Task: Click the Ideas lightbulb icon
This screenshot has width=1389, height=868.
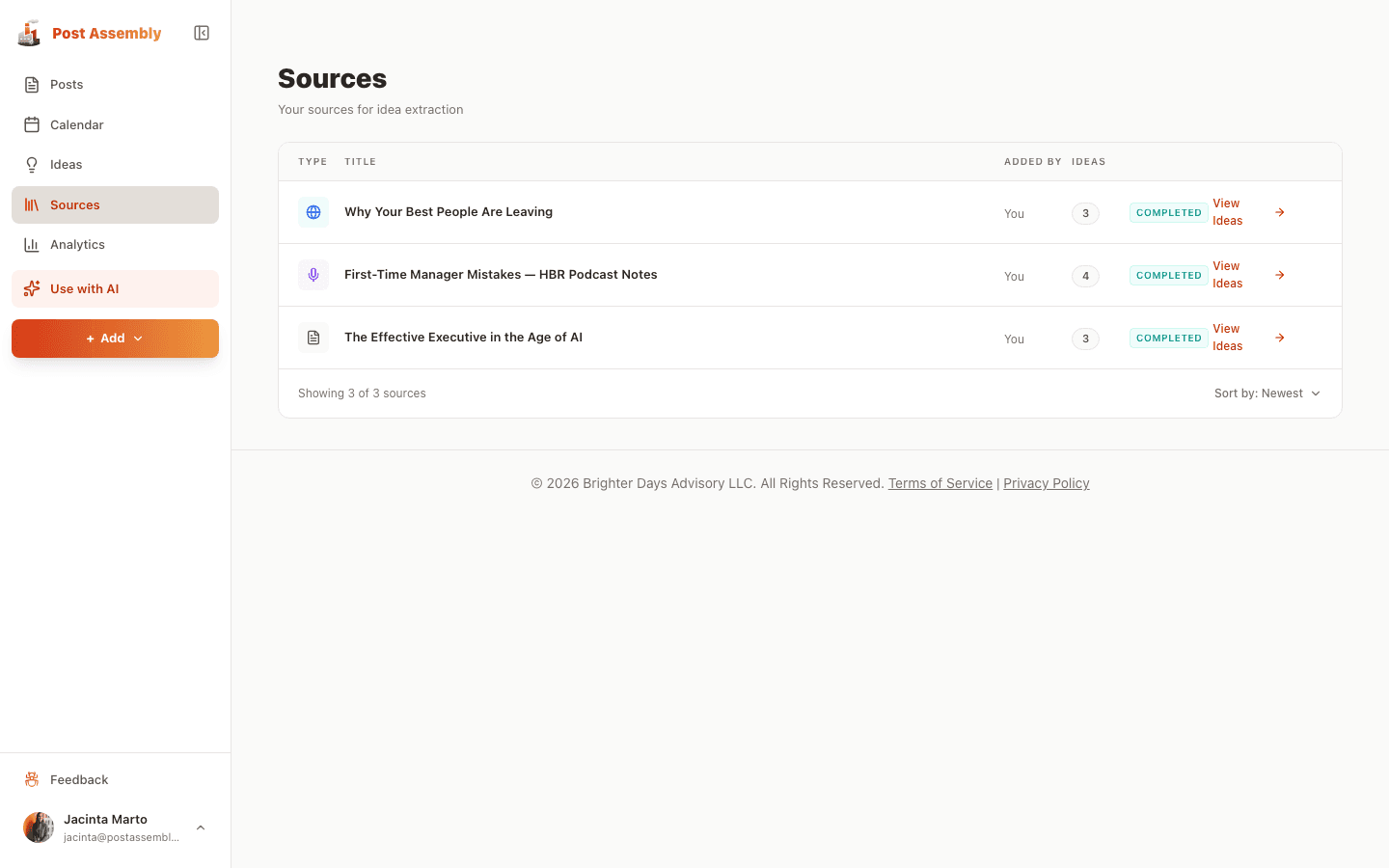Action: (x=31, y=164)
